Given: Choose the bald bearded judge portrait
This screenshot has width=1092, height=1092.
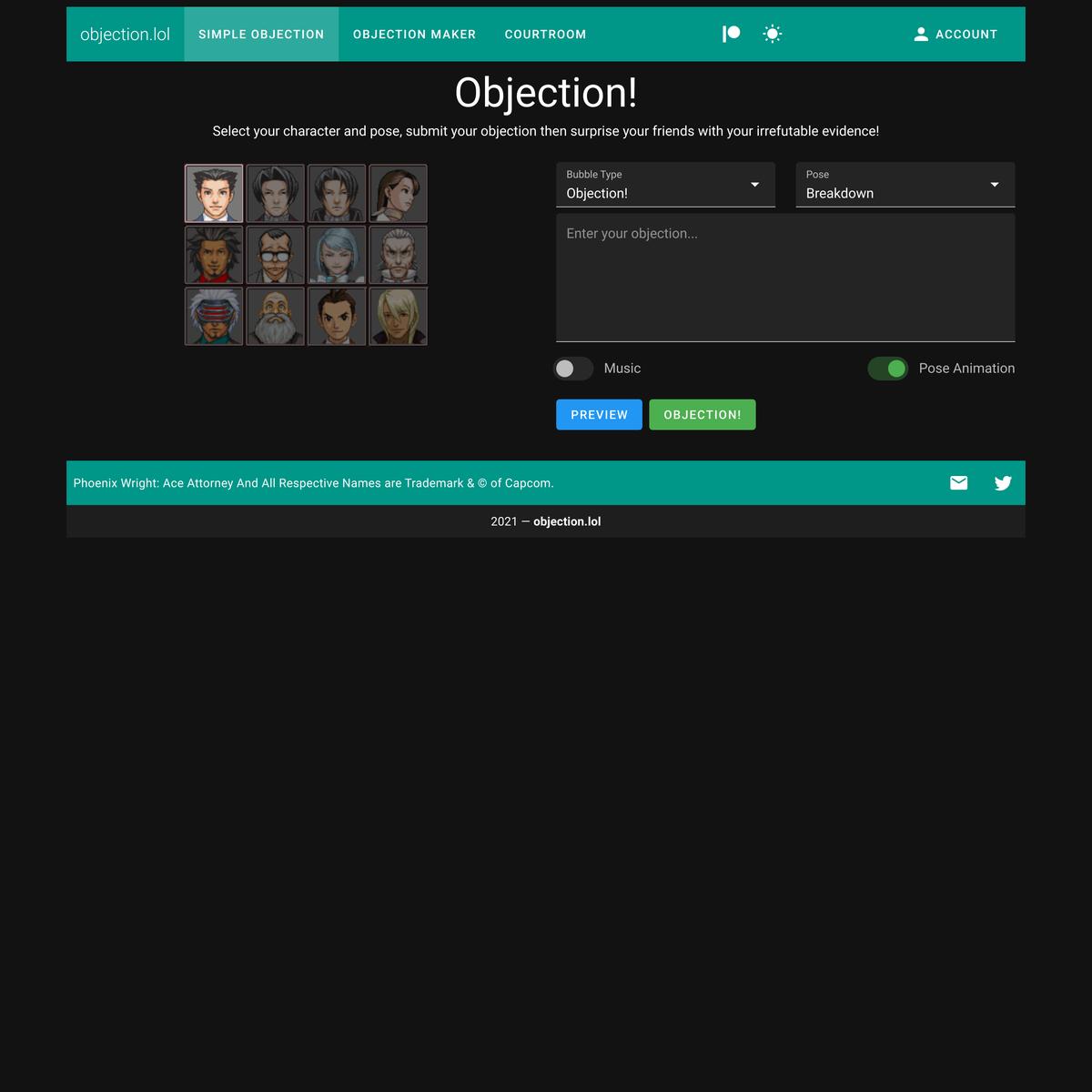Looking at the screenshot, I should (275, 317).
